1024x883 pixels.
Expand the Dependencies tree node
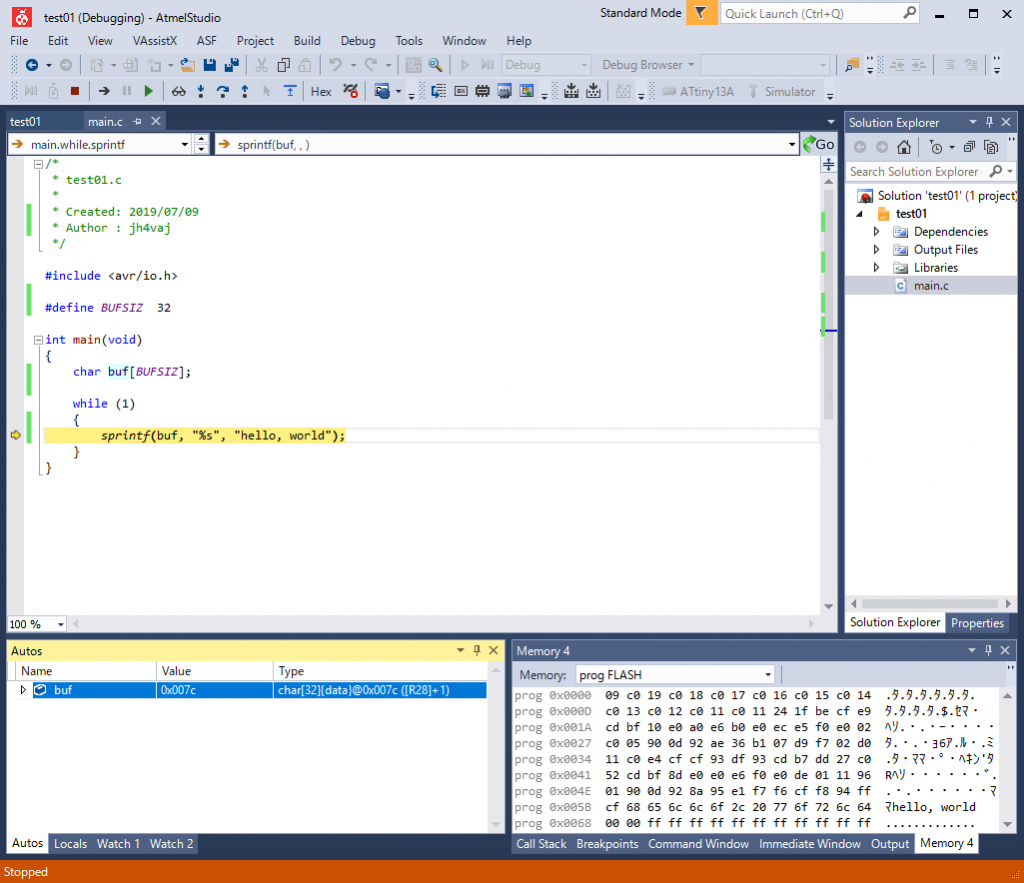point(877,231)
